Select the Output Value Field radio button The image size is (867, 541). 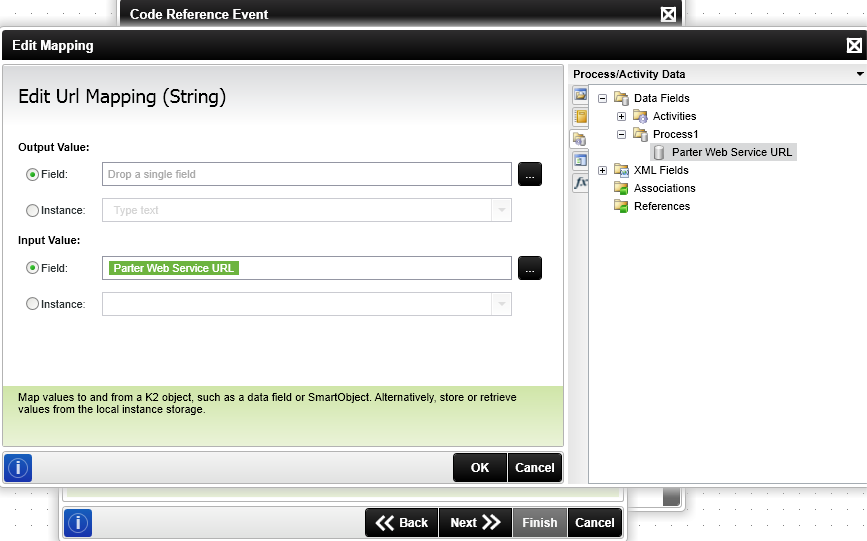33,175
